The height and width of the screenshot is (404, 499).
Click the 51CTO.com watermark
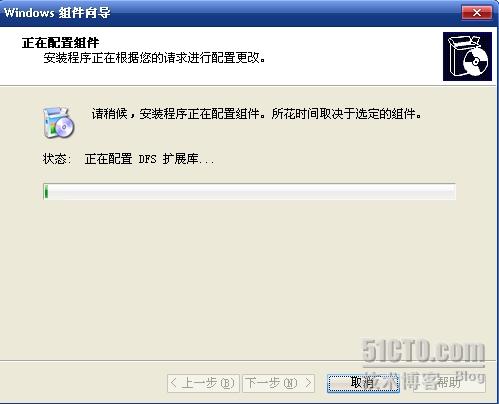pyautogui.click(x=423, y=351)
